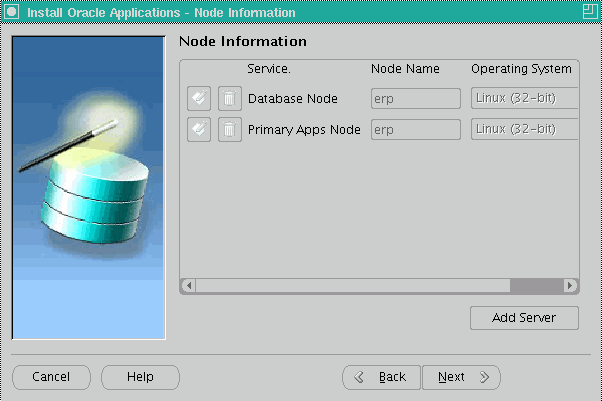
Task: Select the Primary Apps Node label
Action: [x=304, y=130]
